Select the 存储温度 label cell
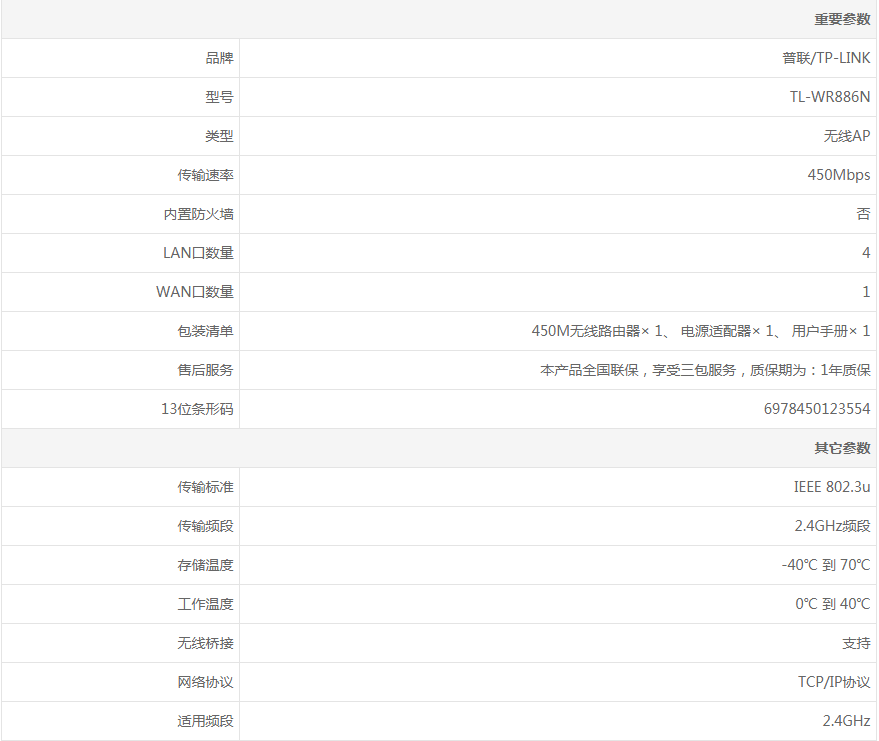879x741 pixels. tap(121, 565)
